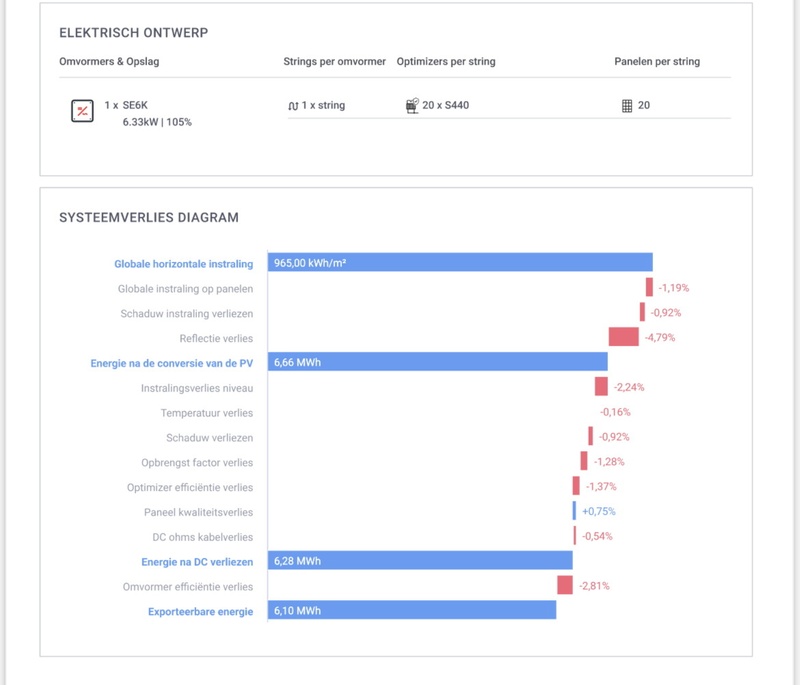Click the '6.33kW | 105%' inverter rating text
Image resolution: width=800 pixels, height=685 pixels.
(157, 122)
